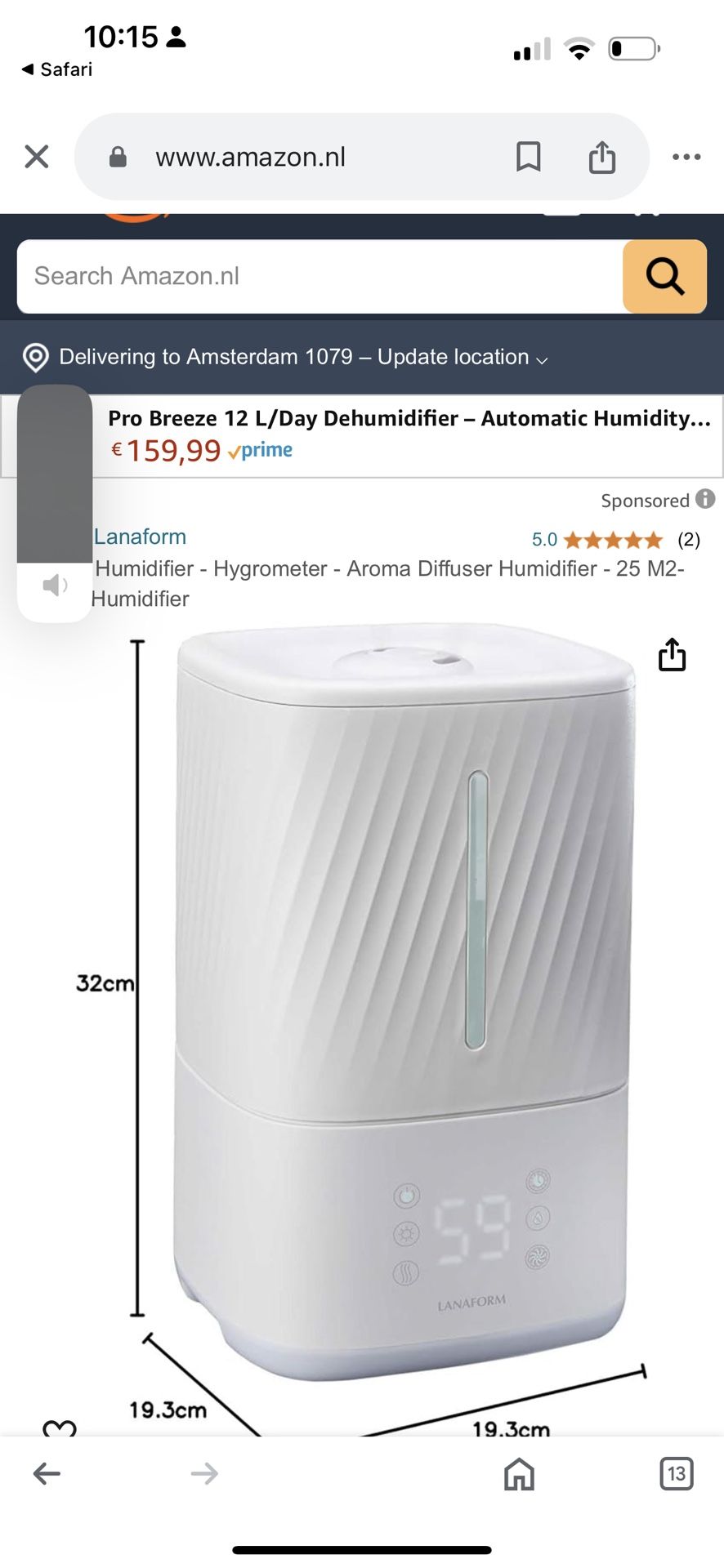The image size is (724, 1568).
Task: Adjust the volume slider overlay
Action: 55,474
